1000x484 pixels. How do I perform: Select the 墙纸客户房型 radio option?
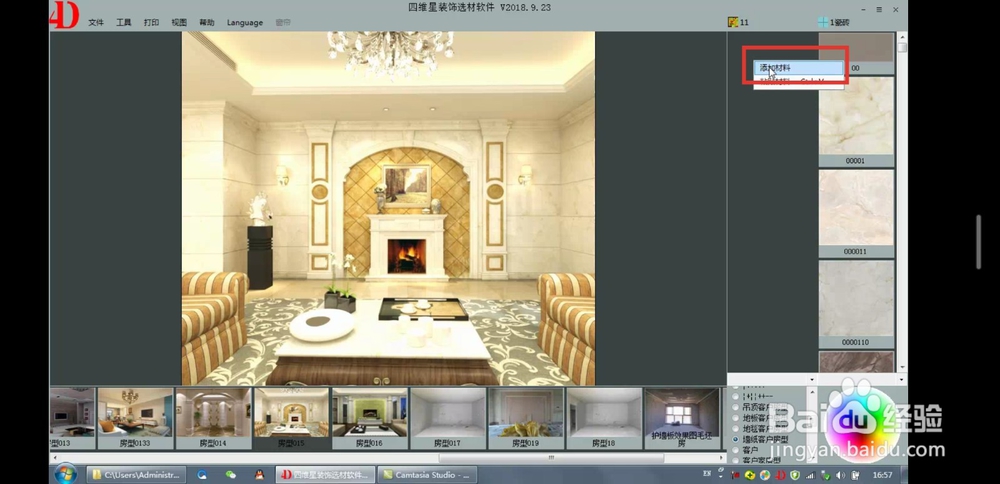[735, 439]
